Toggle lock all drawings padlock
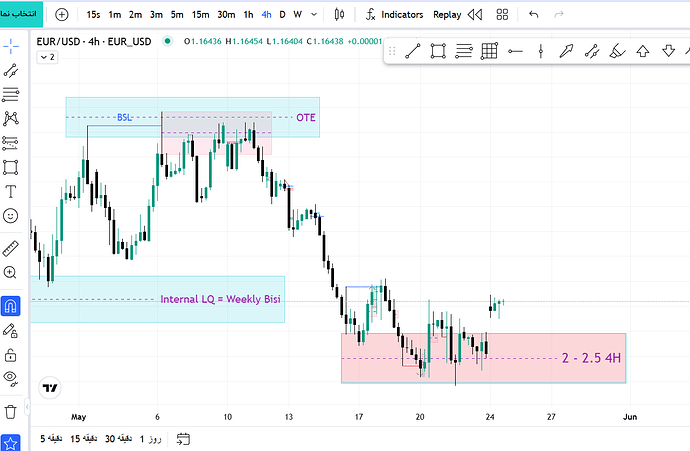The image size is (690, 451). [x=10, y=355]
